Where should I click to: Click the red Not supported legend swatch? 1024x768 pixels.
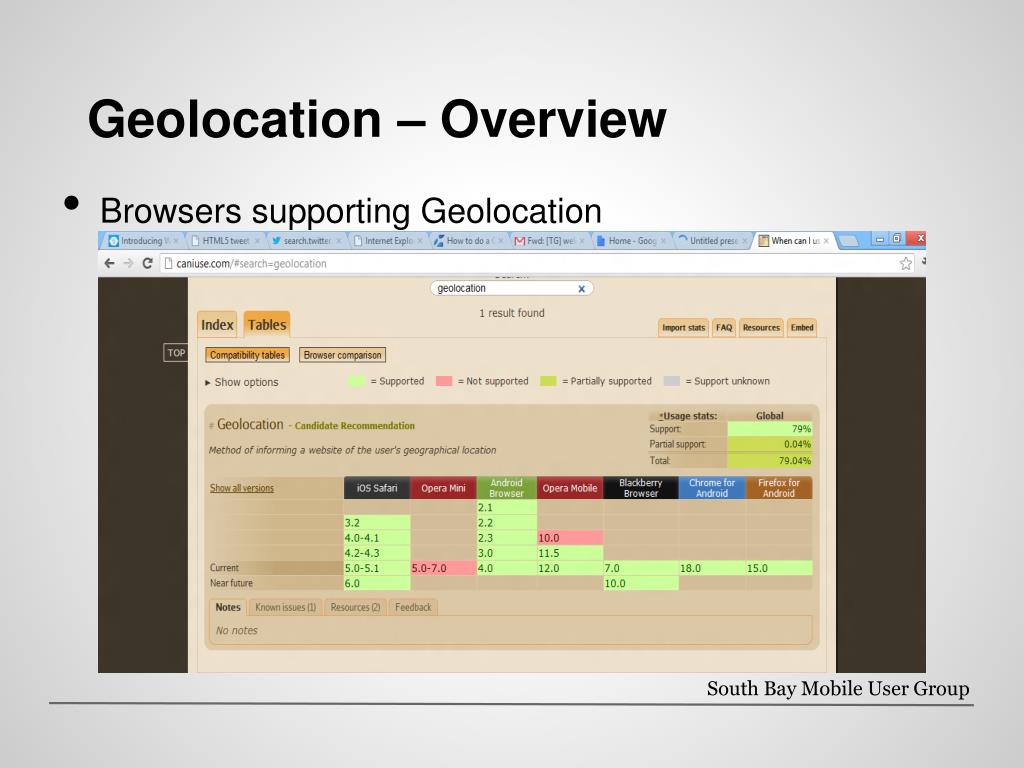pyautogui.click(x=444, y=381)
